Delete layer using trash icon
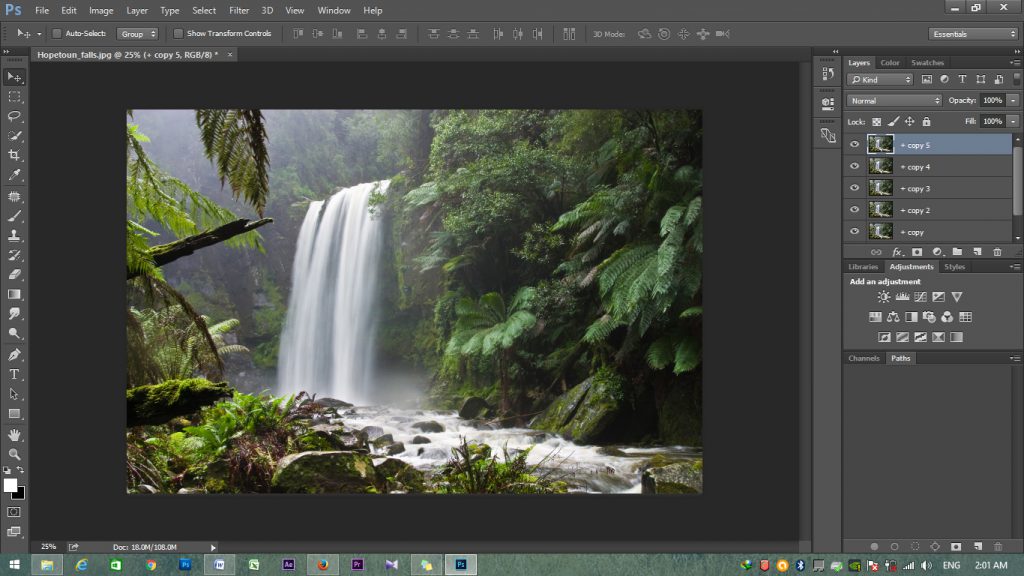The image size is (1024, 576). [997, 252]
